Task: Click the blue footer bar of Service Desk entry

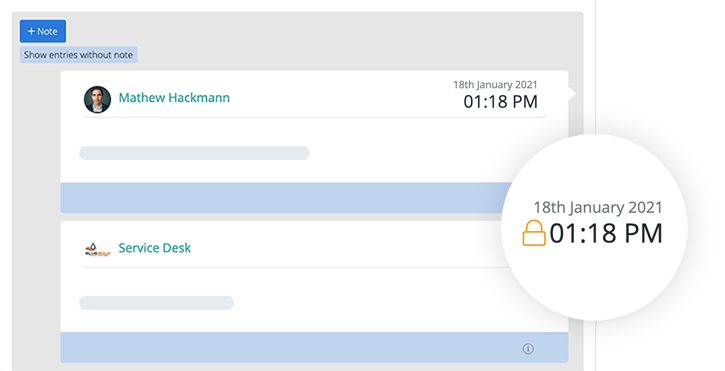Action: pos(314,347)
